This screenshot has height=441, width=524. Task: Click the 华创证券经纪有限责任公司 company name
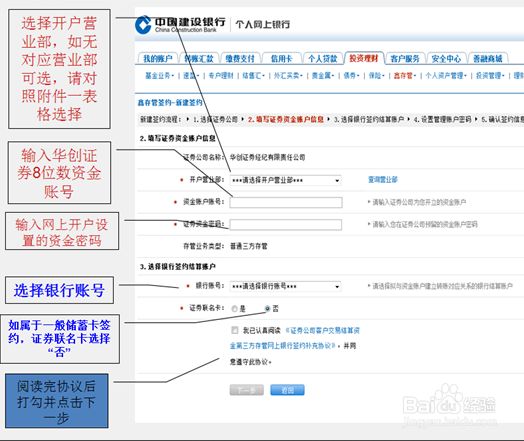267,157
